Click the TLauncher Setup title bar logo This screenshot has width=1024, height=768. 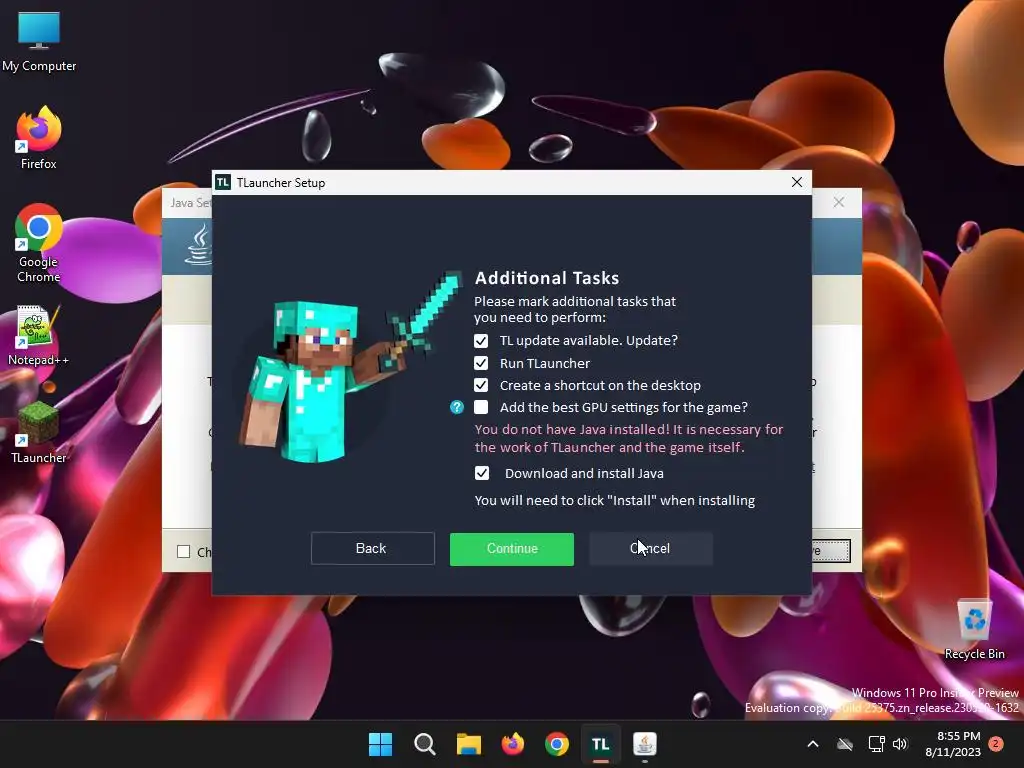[223, 182]
